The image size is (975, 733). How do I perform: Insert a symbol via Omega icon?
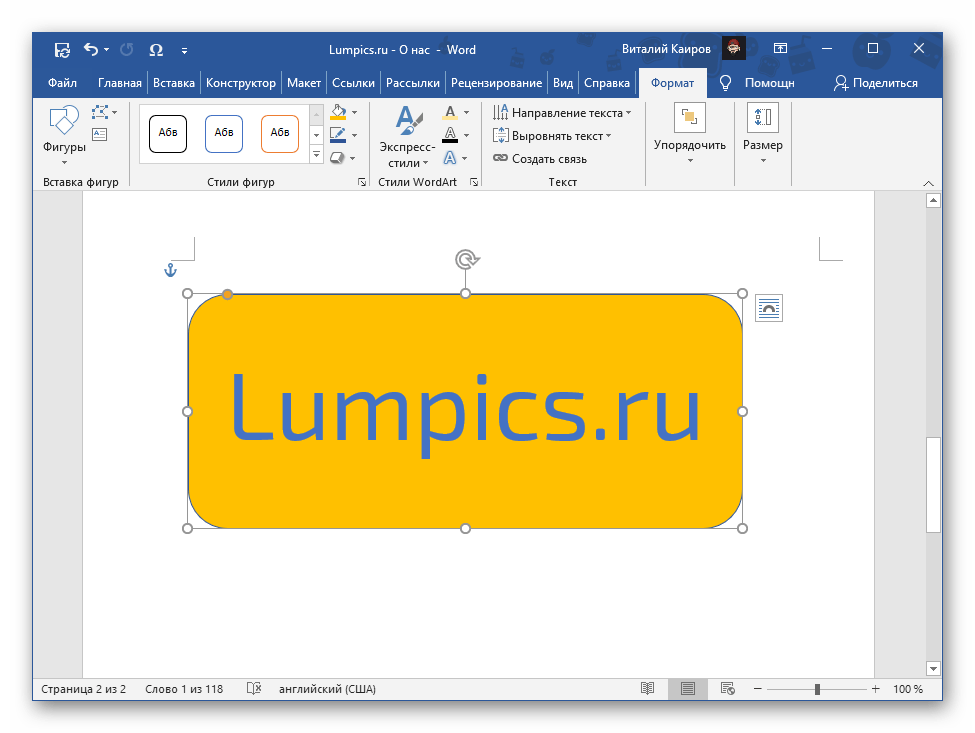click(156, 50)
